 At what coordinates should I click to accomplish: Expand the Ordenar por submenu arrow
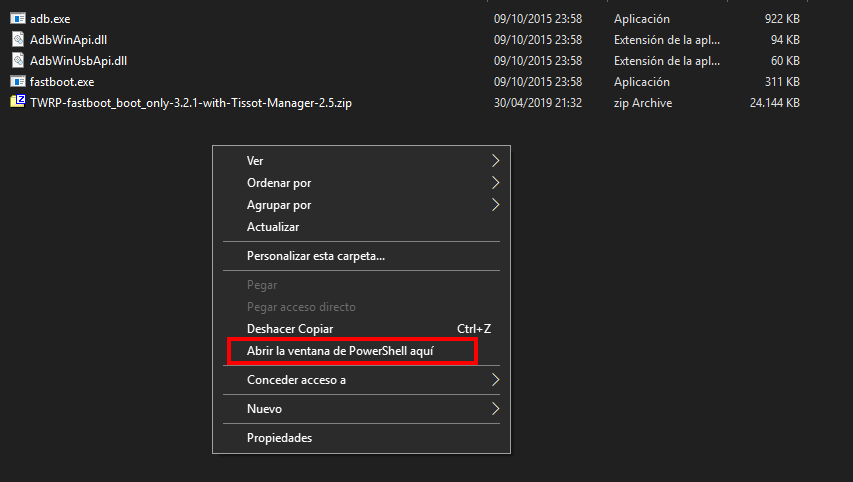[x=494, y=183]
